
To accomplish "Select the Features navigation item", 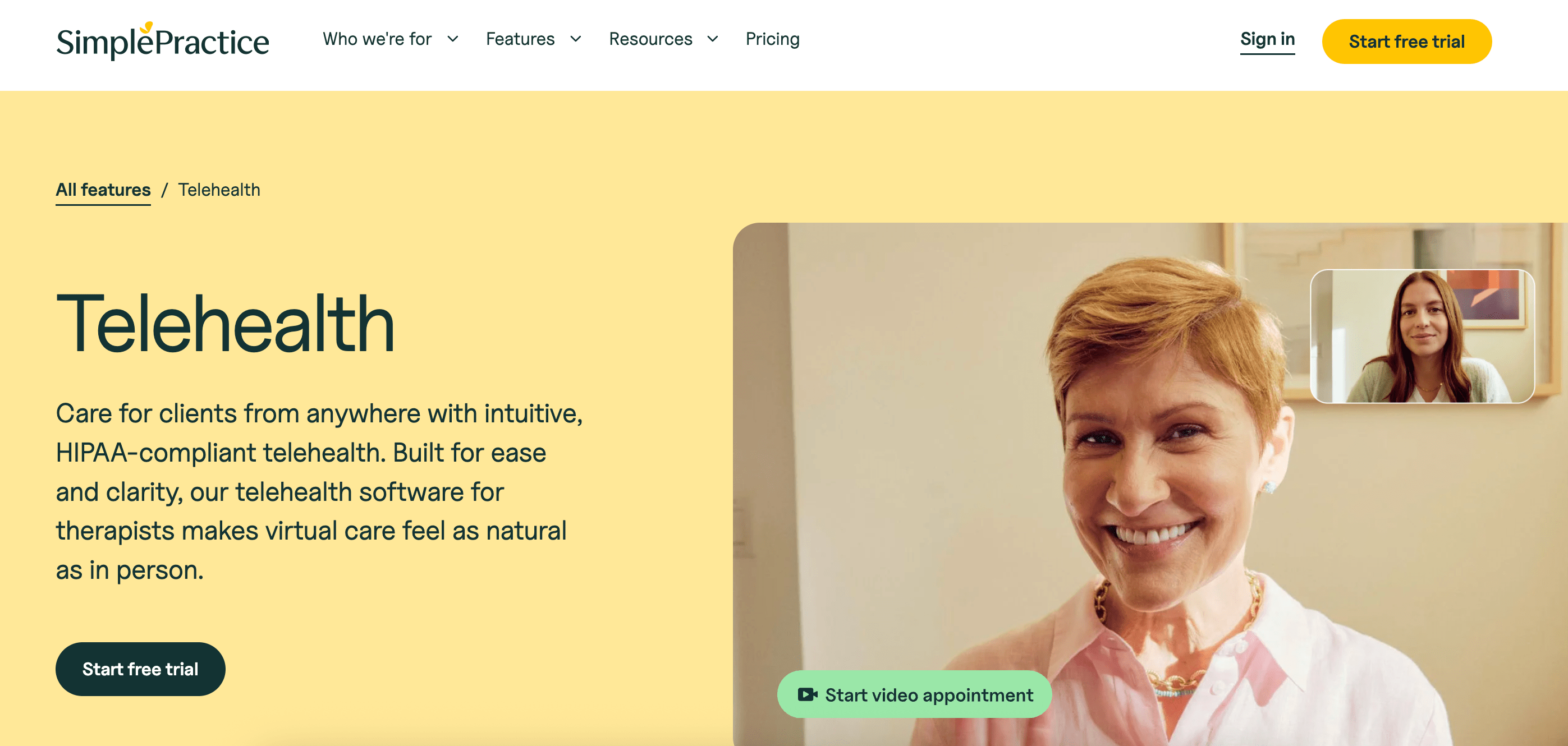I will click(x=520, y=39).
